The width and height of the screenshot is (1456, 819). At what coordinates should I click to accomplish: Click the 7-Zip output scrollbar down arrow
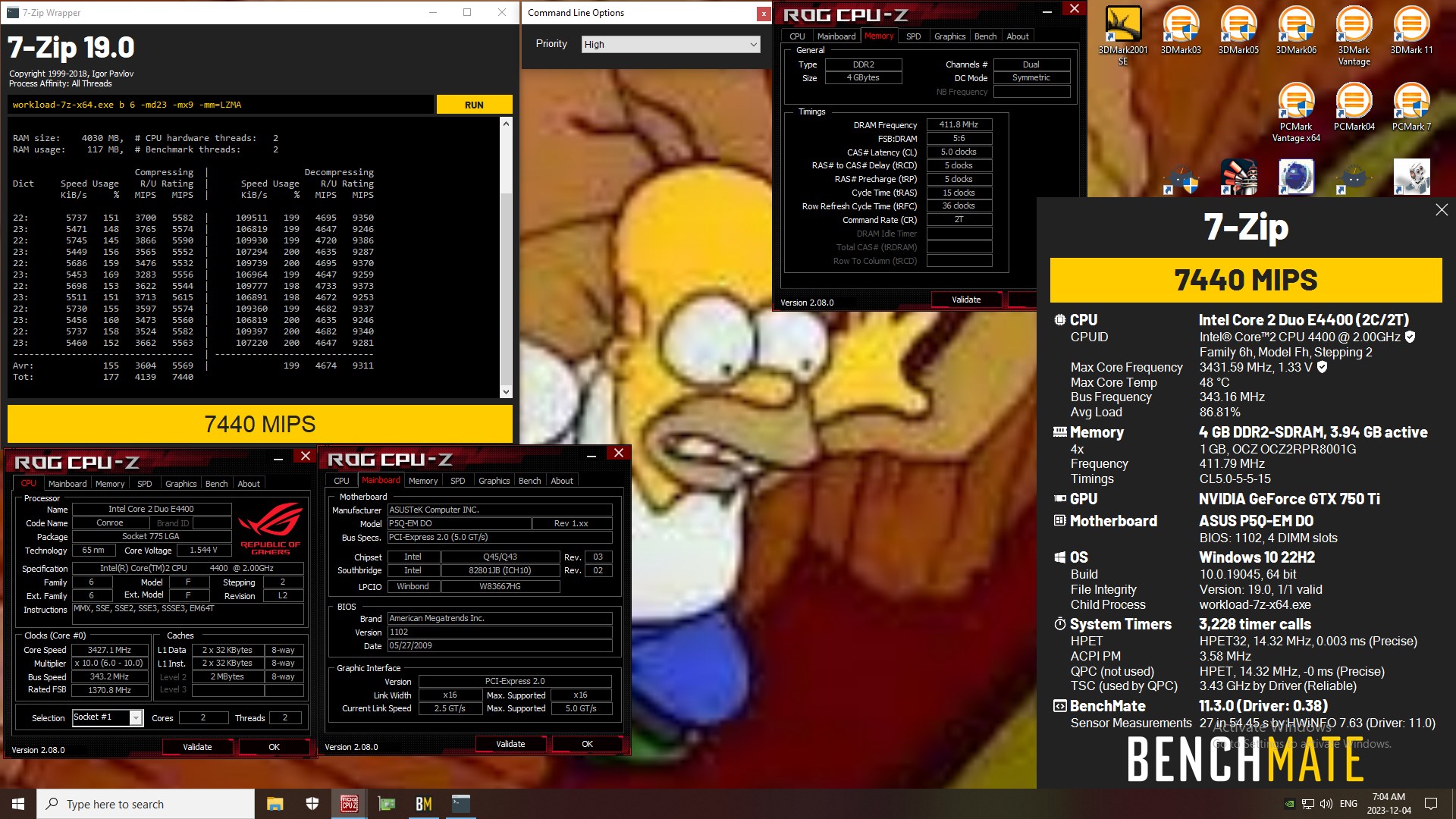(x=506, y=392)
